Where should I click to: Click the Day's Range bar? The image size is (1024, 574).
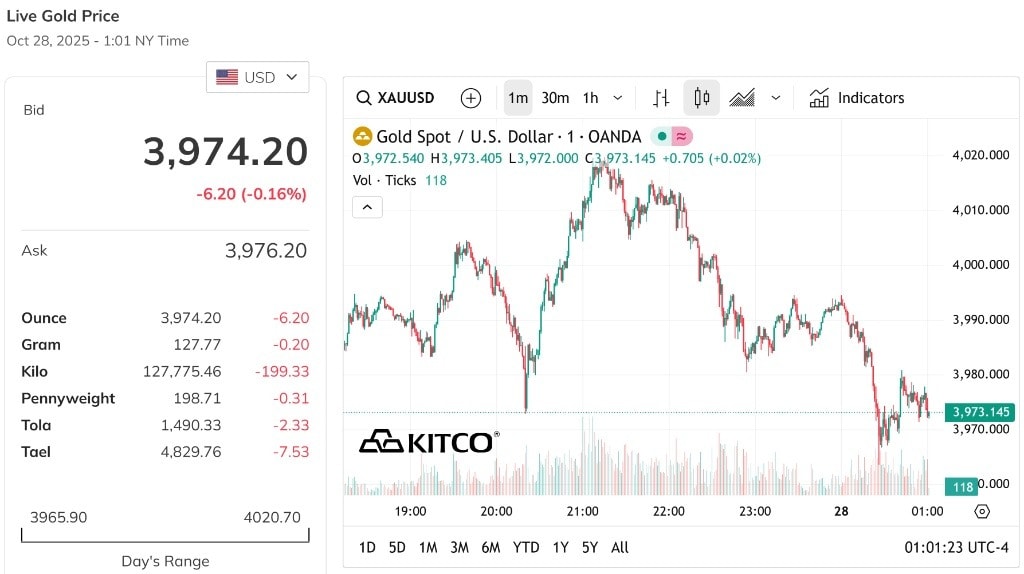[x=165, y=535]
